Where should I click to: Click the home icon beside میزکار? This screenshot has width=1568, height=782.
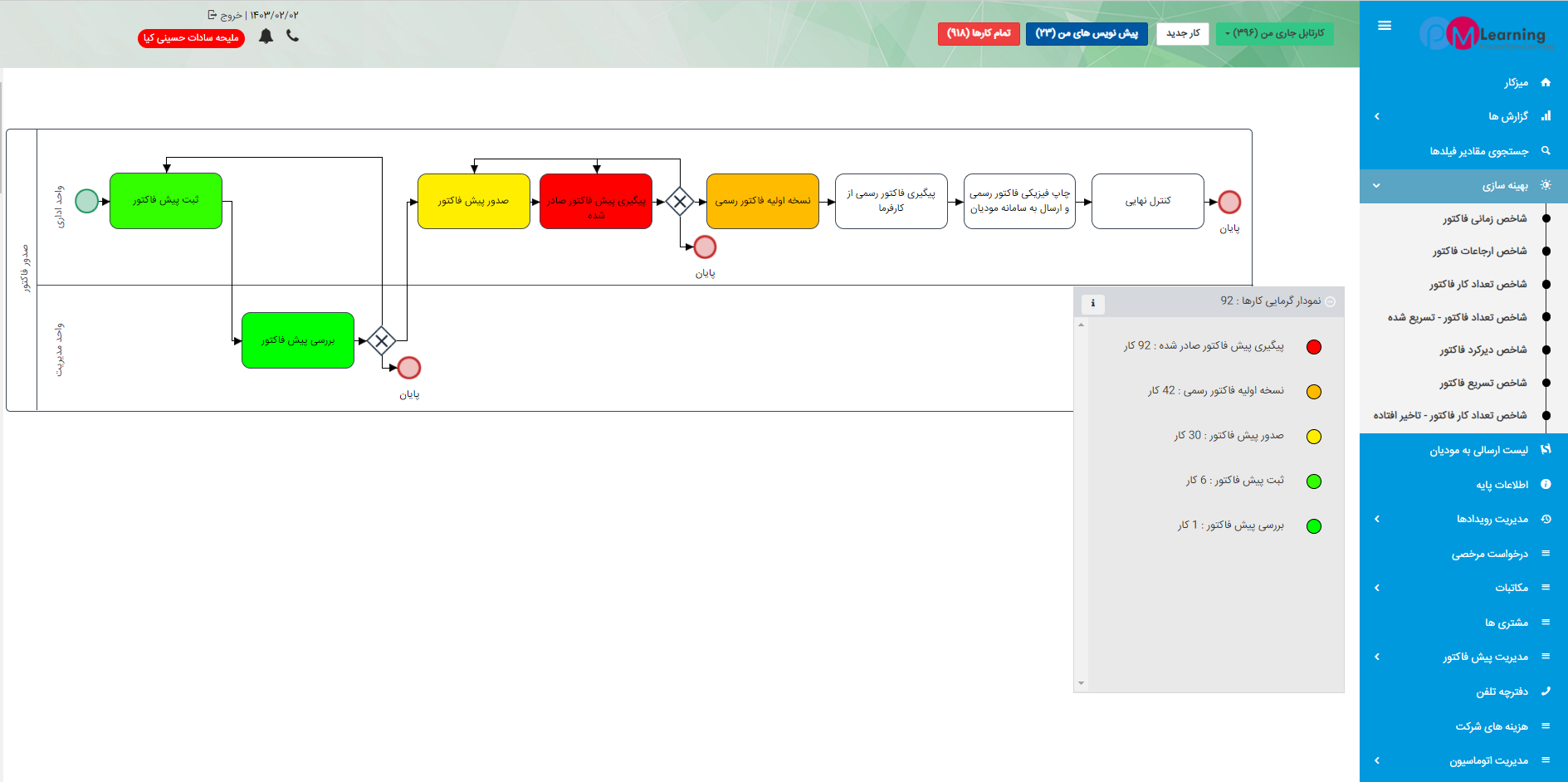point(1546,82)
